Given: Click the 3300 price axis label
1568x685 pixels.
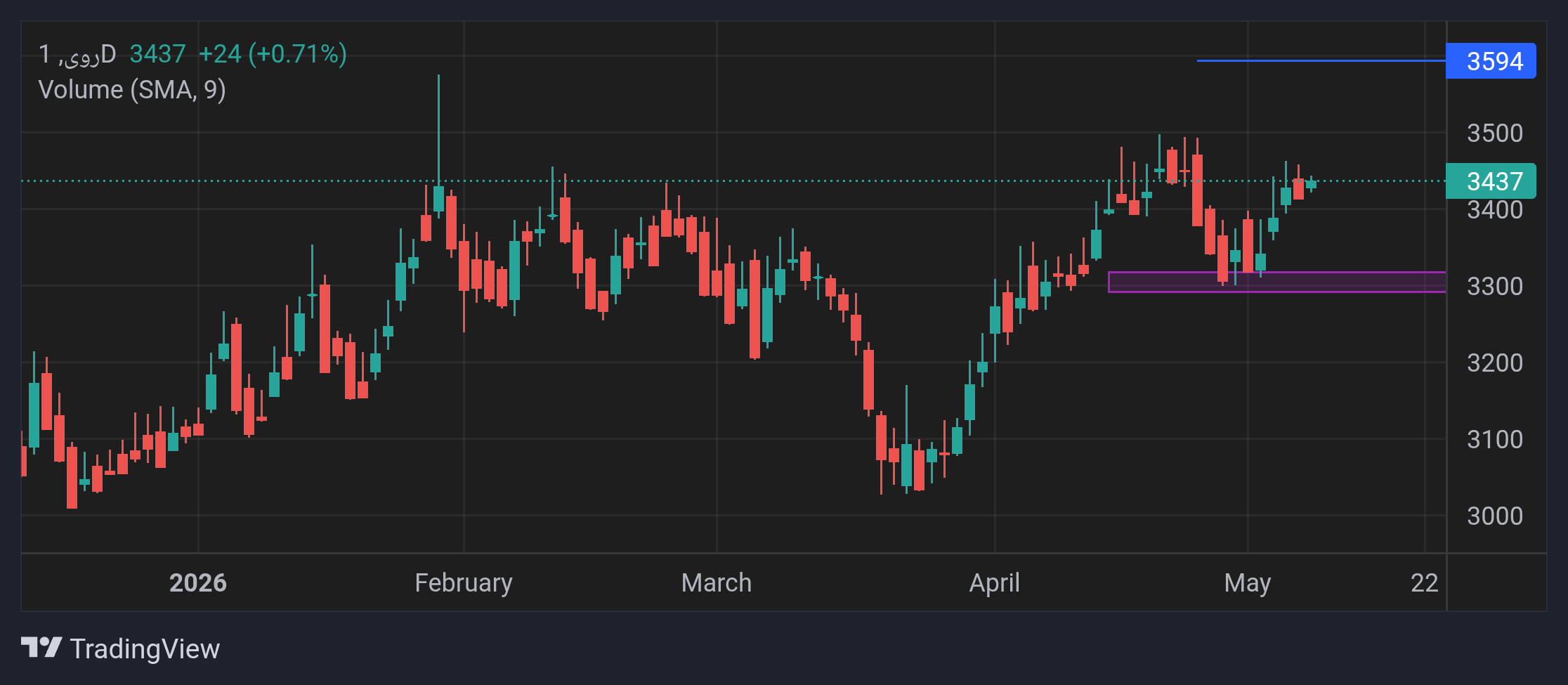Looking at the screenshot, I should point(1495,286).
